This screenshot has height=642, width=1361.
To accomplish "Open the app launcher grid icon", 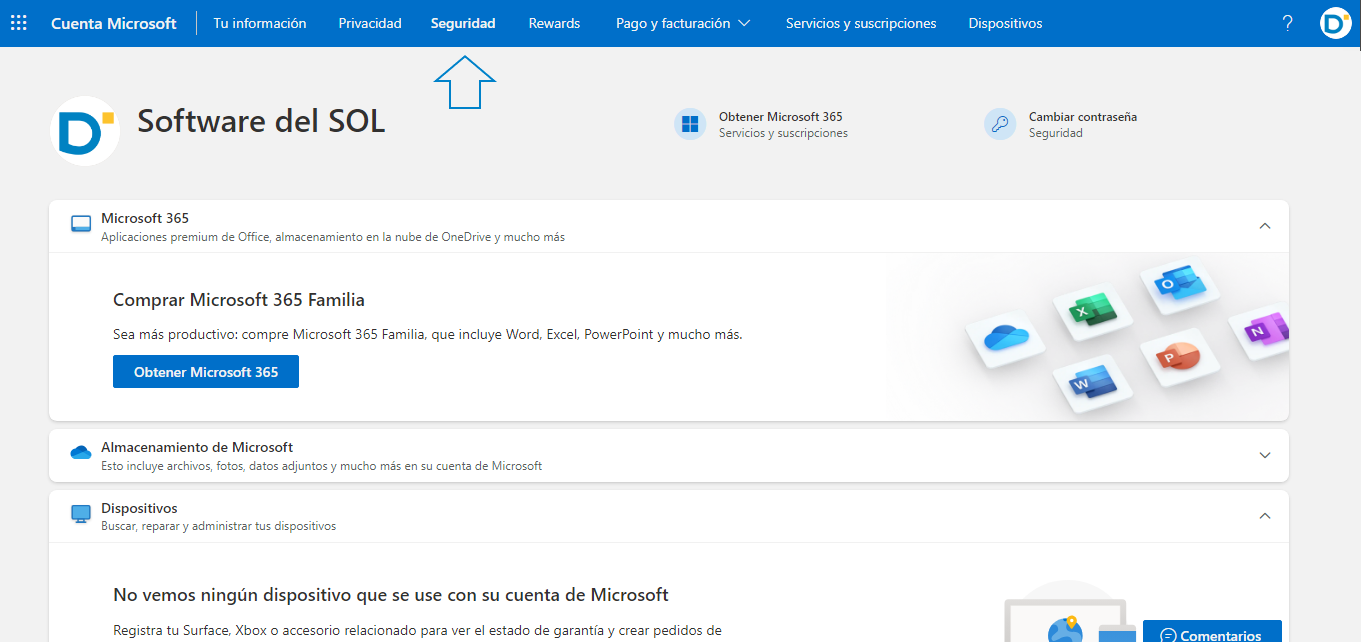I will coord(18,23).
